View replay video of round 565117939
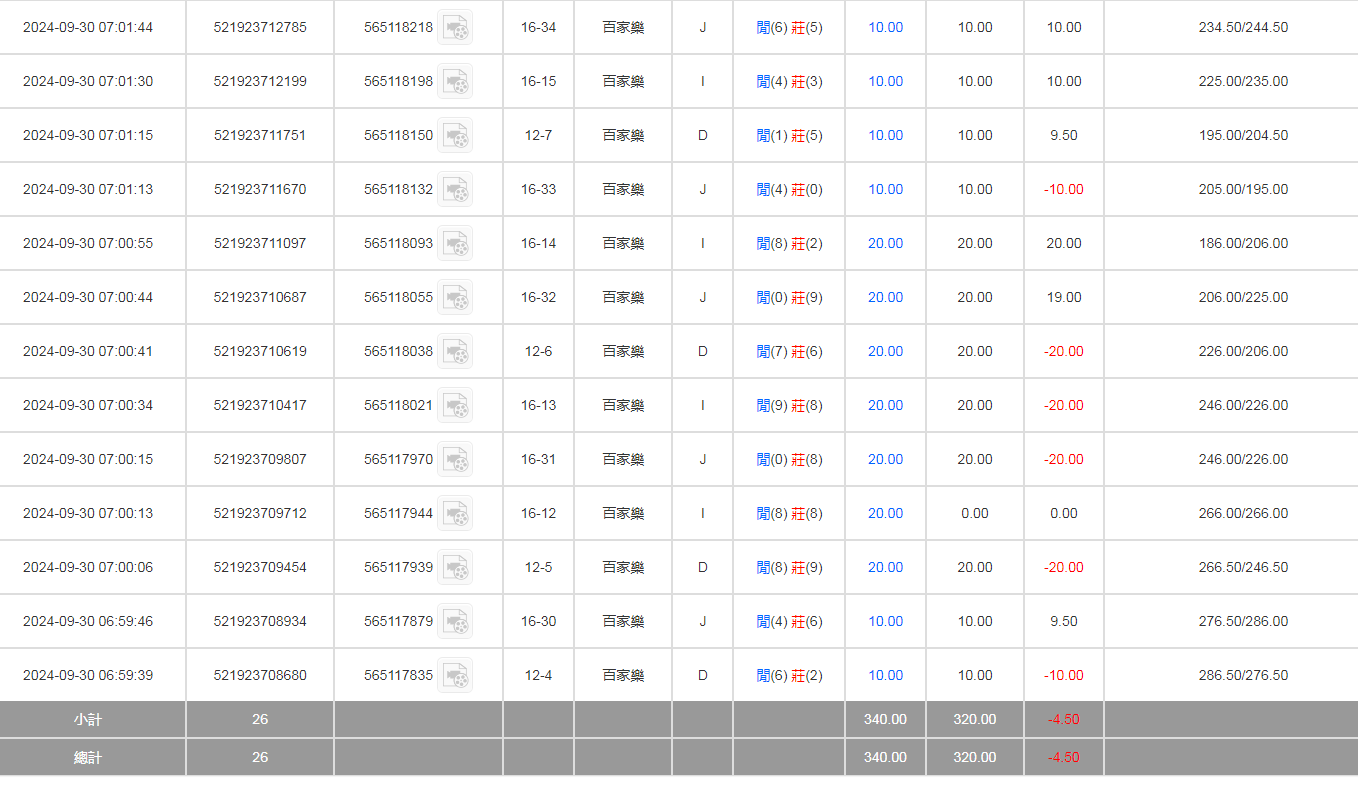 455,568
